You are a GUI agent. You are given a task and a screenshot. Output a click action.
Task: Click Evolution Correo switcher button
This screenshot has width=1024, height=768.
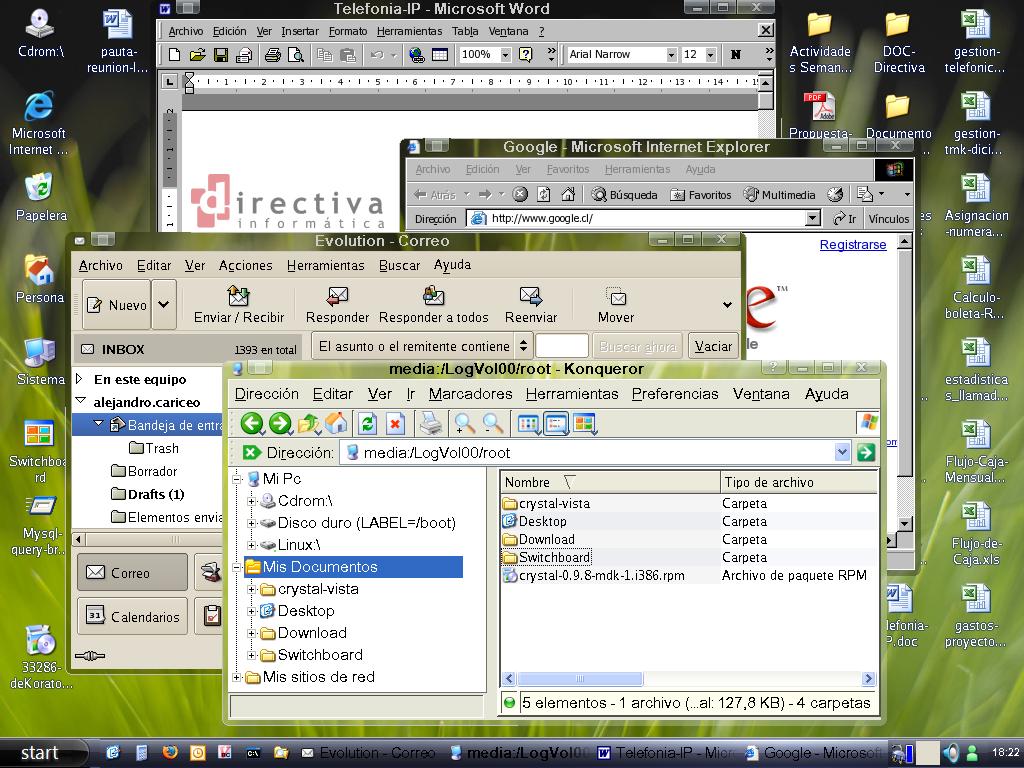(x=133, y=572)
